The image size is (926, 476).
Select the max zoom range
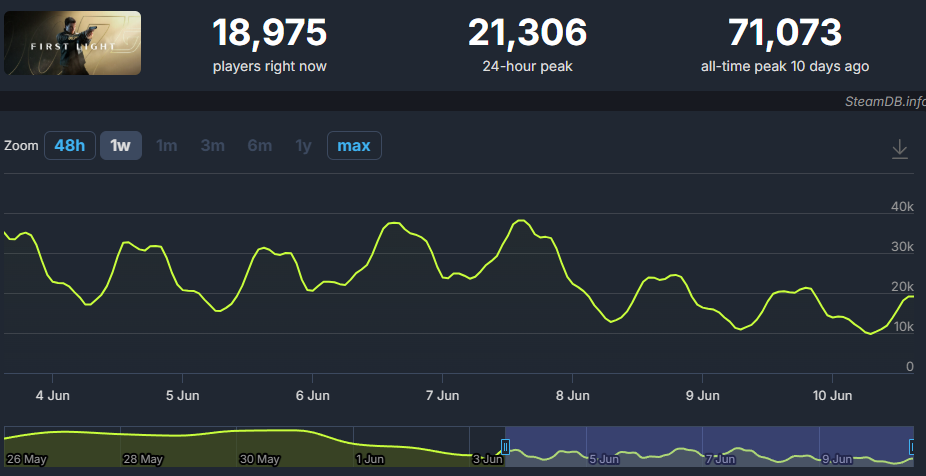pos(354,145)
